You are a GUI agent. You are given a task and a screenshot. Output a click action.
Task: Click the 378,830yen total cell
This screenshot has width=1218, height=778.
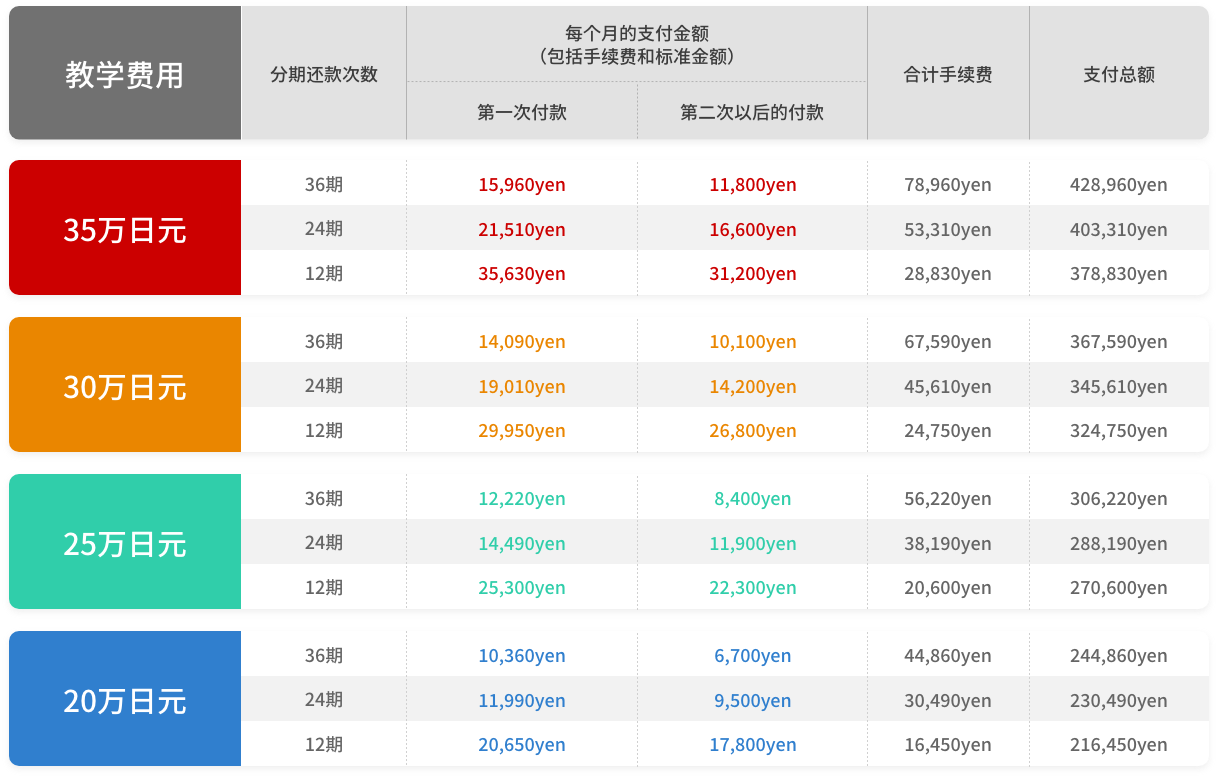[1119, 274]
